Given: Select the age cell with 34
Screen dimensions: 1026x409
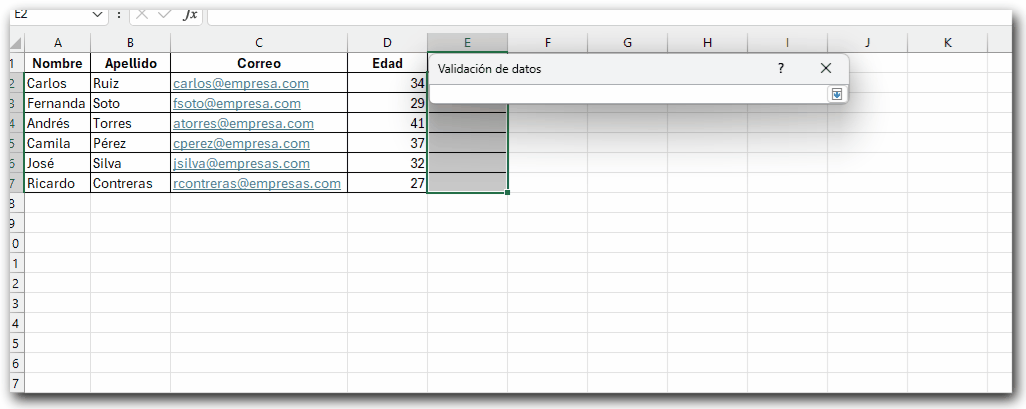Looking at the screenshot, I should point(387,83).
